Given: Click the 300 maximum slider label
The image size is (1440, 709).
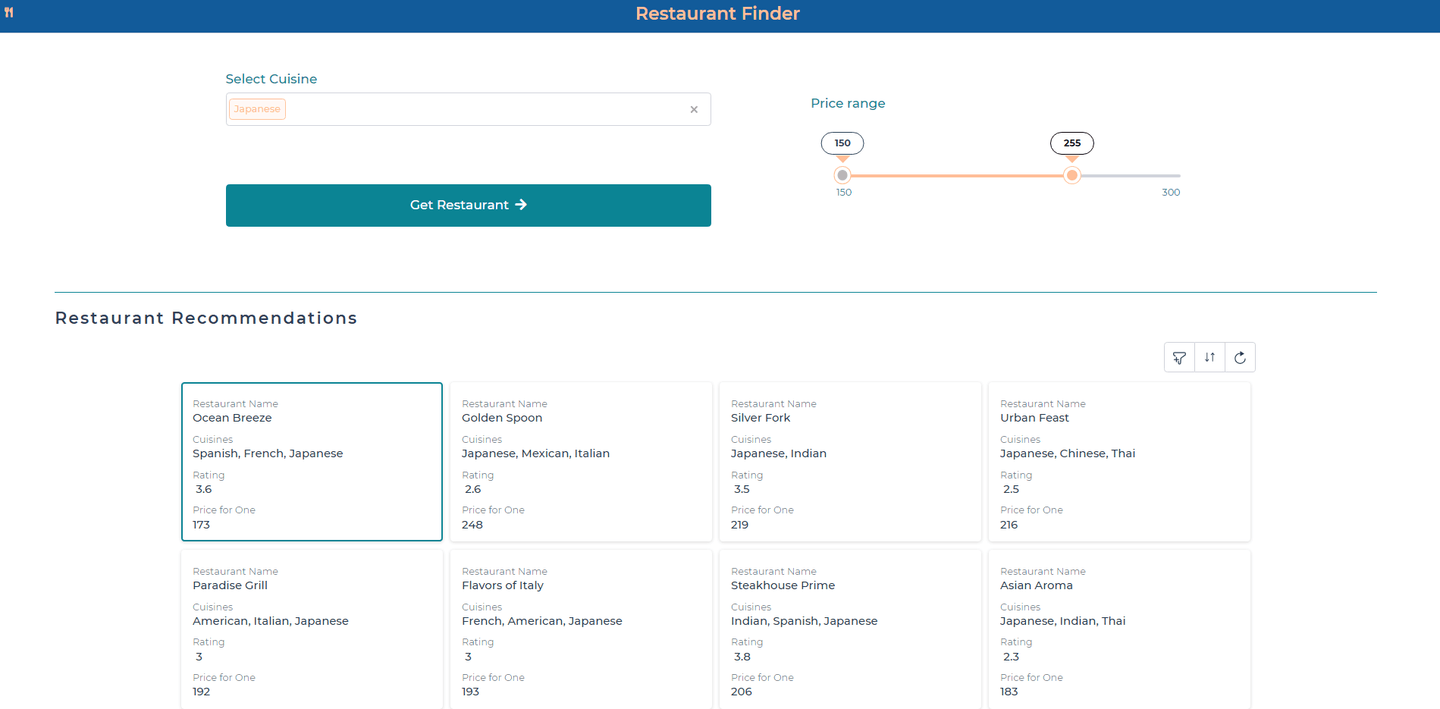Looking at the screenshot, I should [1171, 192].
